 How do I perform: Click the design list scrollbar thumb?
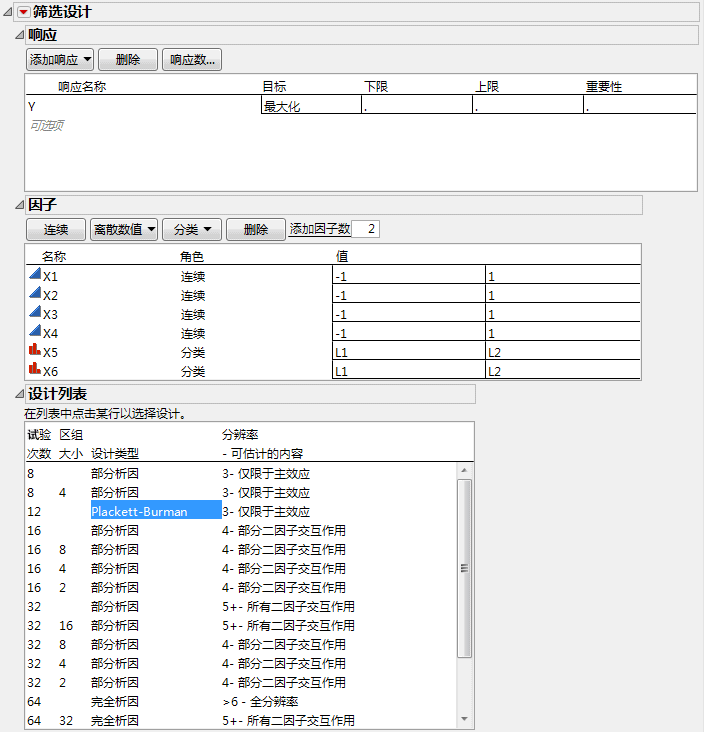point(465,568)
